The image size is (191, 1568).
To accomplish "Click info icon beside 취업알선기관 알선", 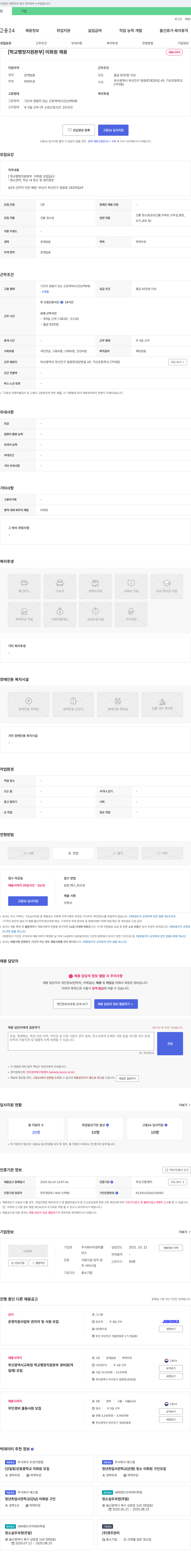I will click(107, 1125).
